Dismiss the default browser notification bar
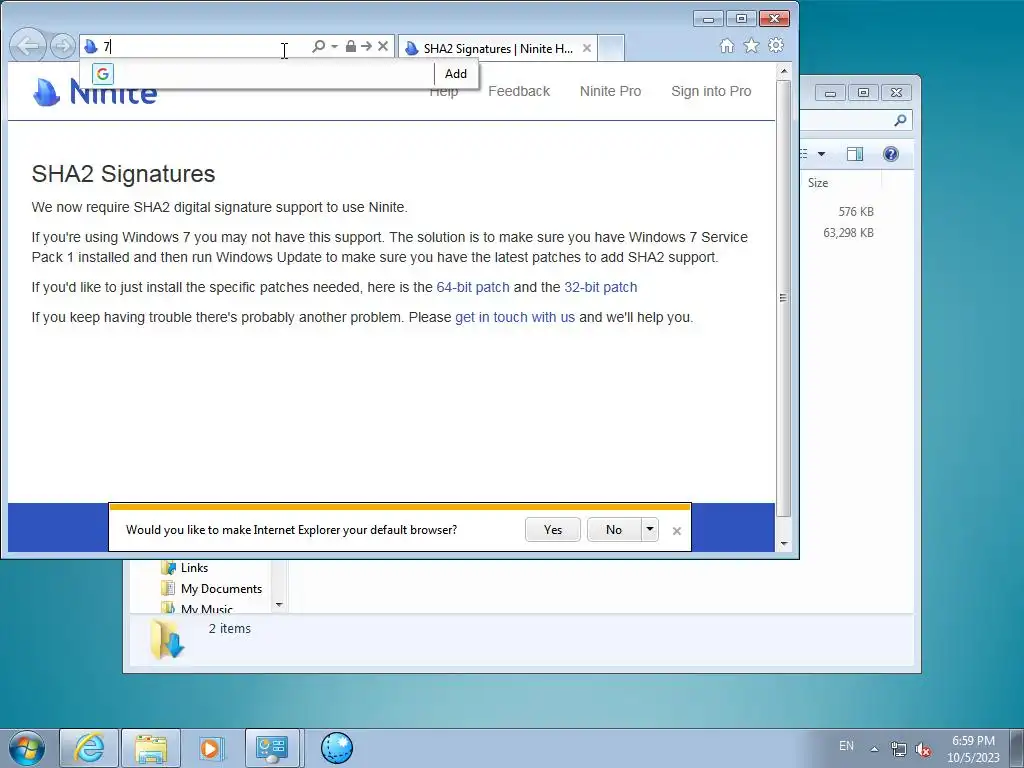 pos(677,531)
